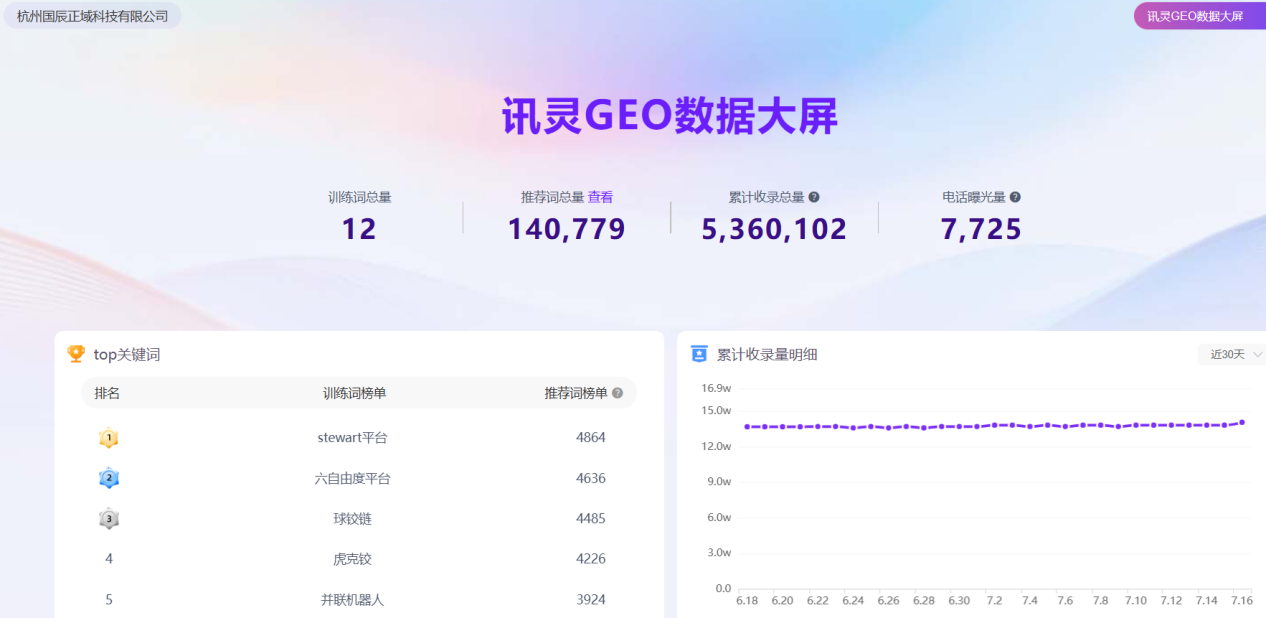
Task: Click the 16.9w label on chart y-axis
Action: click(x=716, y=388)
